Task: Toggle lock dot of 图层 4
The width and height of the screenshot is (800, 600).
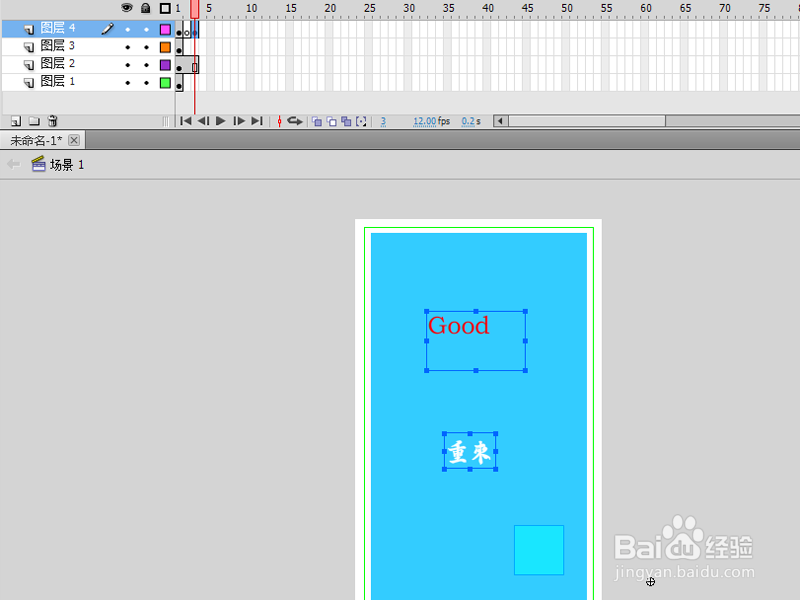Action: pos(146,30)
